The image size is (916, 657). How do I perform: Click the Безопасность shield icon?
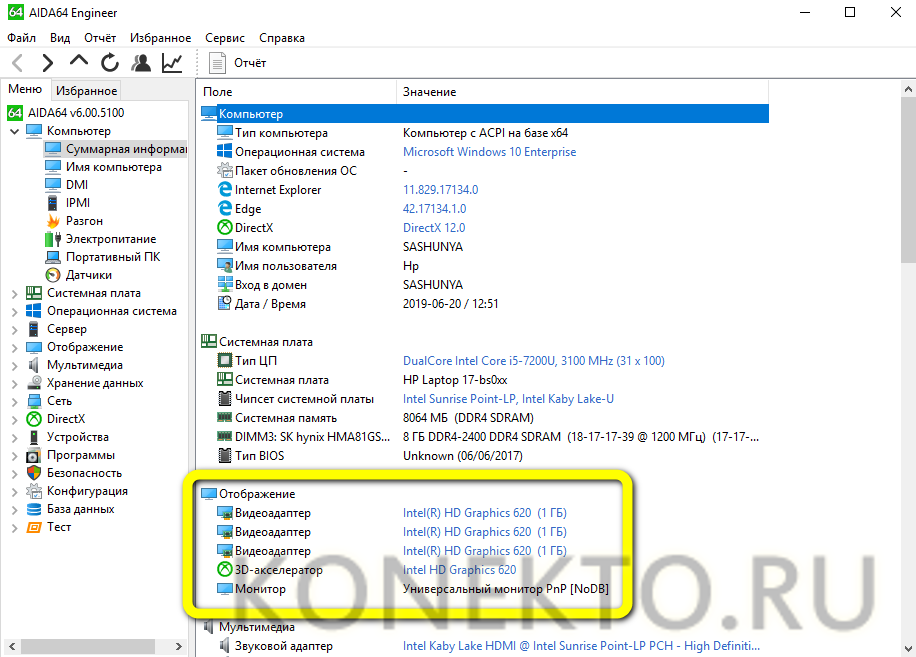point(34,474)
